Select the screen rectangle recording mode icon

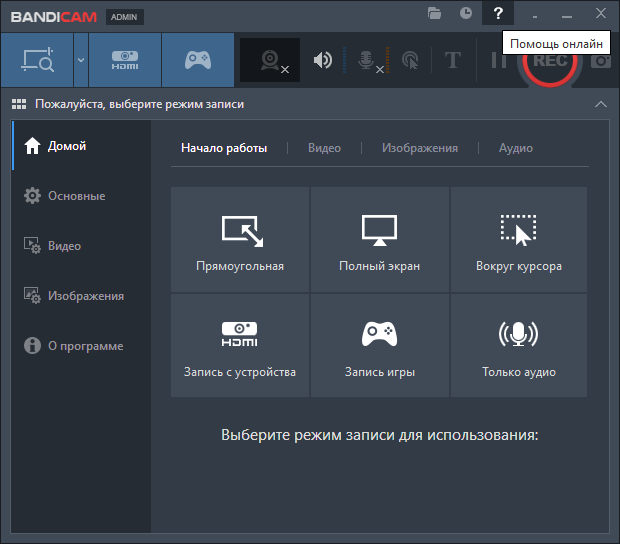(x=37, y=60)
